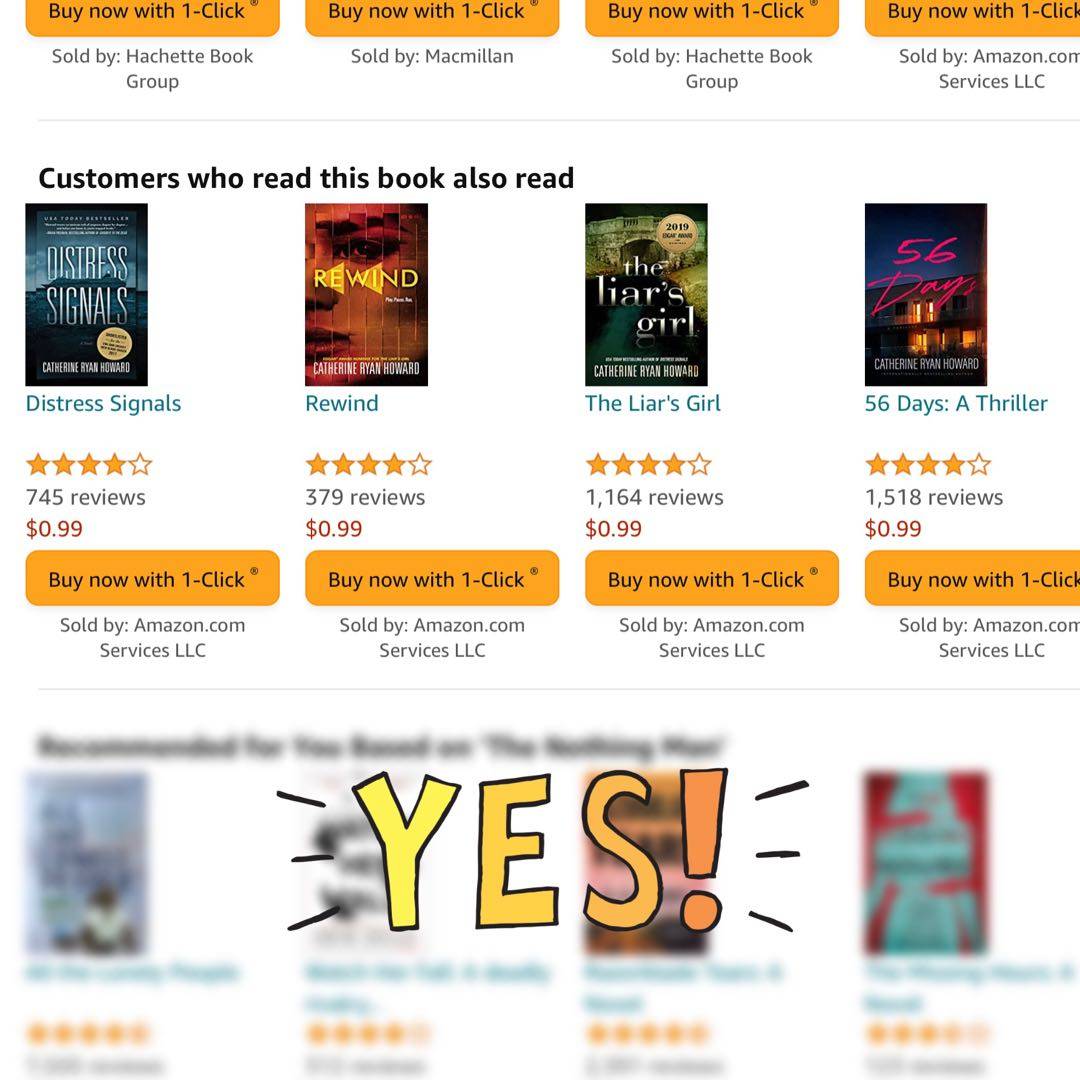Screen dimensions: 1080x1080
Task: Click the 56 Days star rating
Action: [928, 465]
